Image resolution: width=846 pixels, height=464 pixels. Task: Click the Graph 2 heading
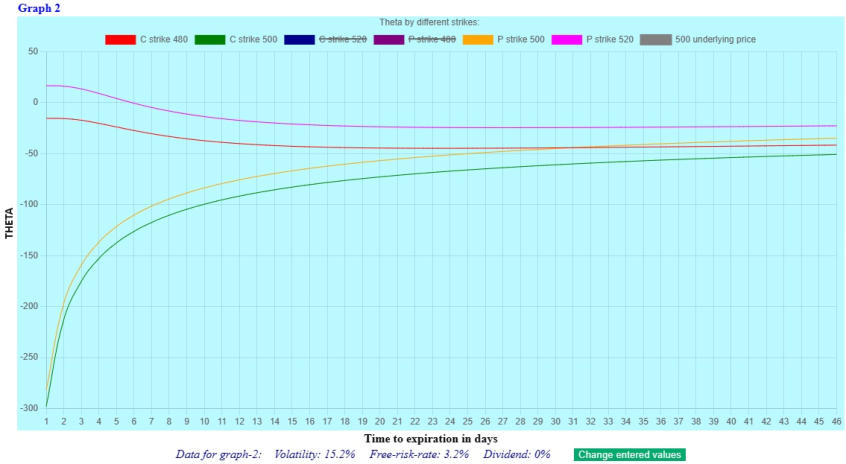39,8
